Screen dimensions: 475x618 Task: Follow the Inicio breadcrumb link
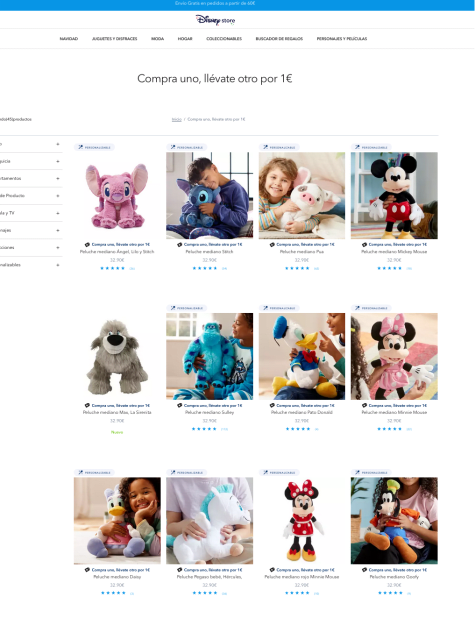pos(177,119)
